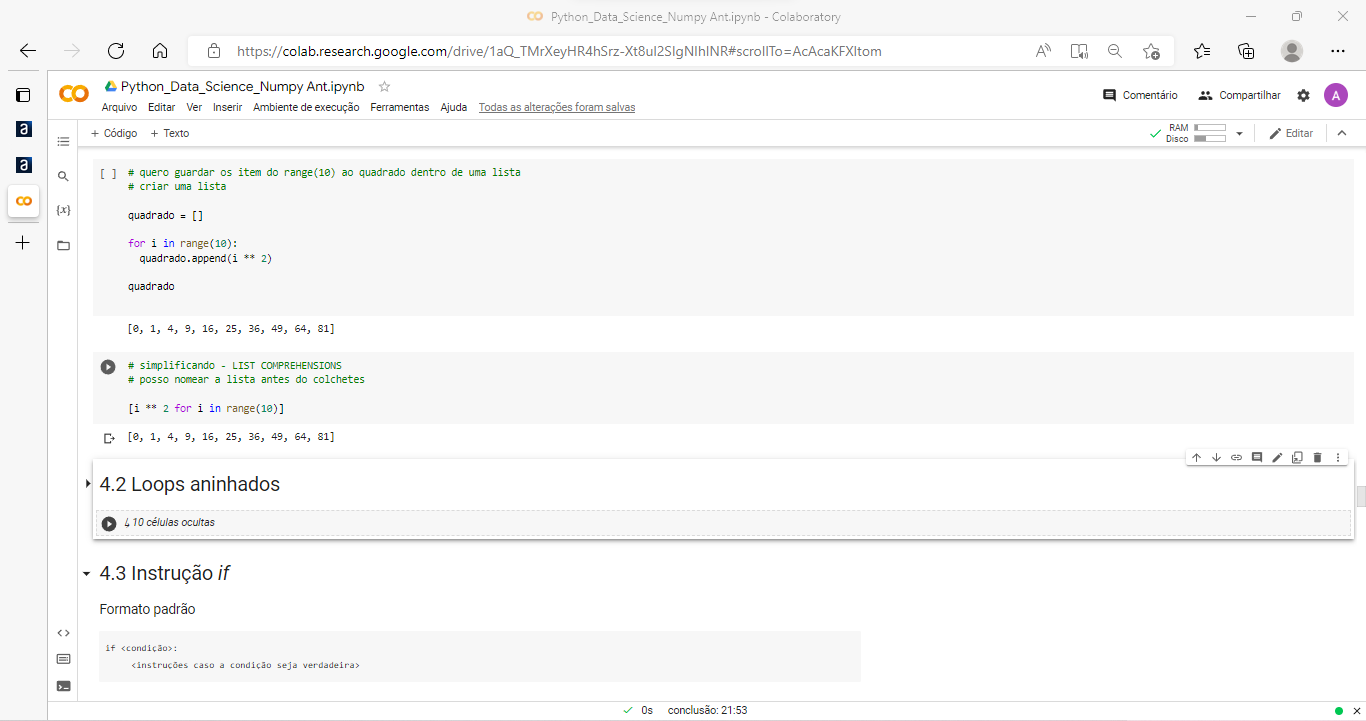
Task: Clear output of list comprehension cell
Action: pyautogui.click(x=109, y=438)
